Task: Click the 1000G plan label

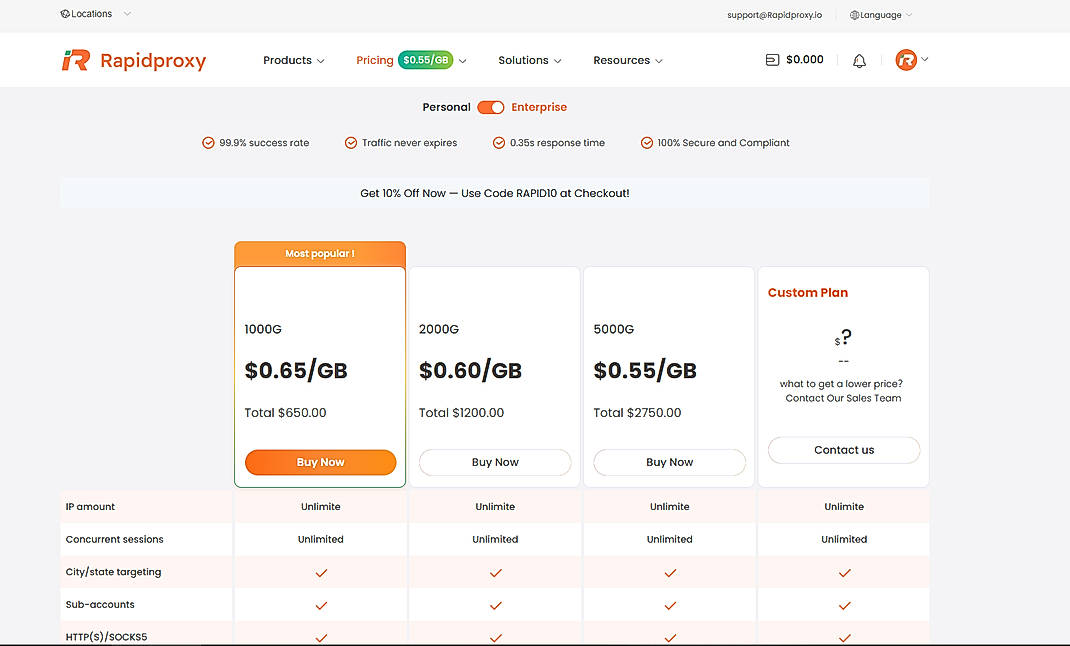Action: 263,329
